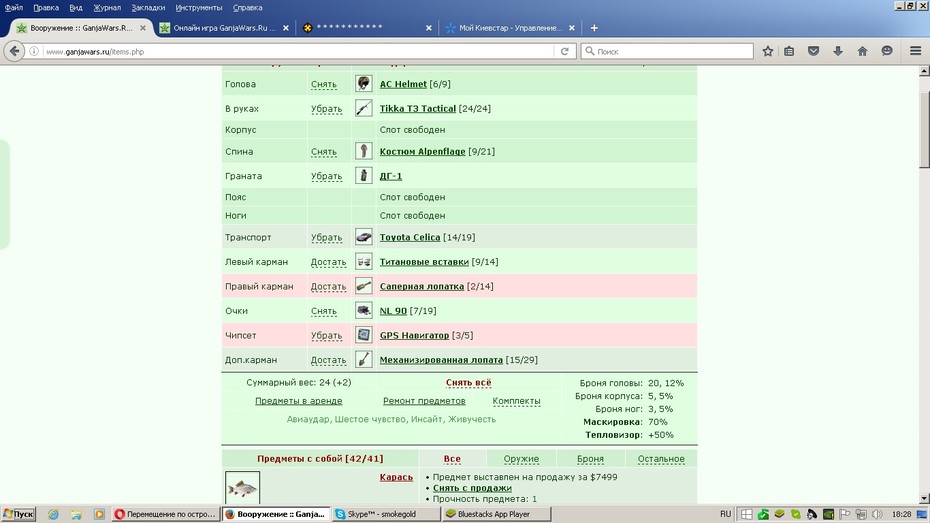Open Firefox downloads arrow icon

pyautogui.click(x=837, y=52)
